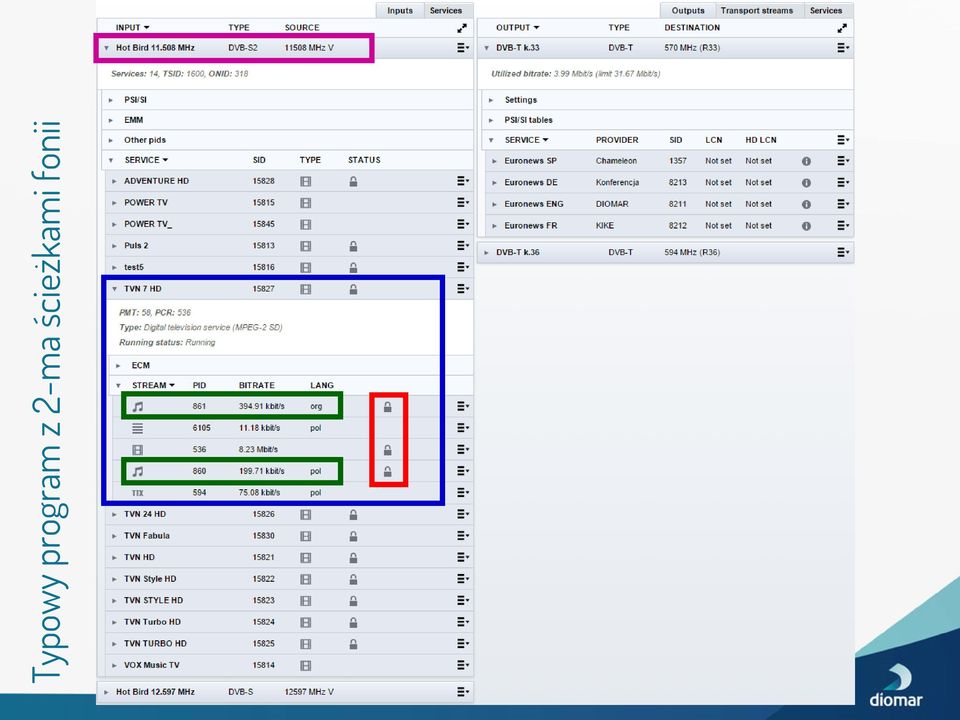Expand the PSI/SI section
This screenshot has height=720, width=960.
point(111,100)
